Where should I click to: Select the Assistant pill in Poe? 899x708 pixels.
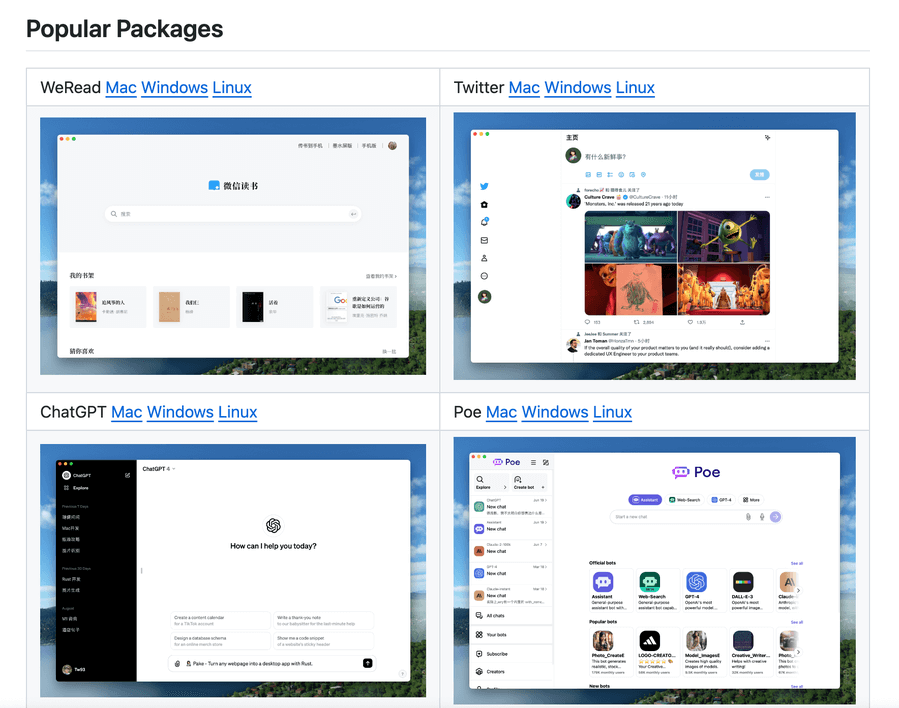click(645, 500)
